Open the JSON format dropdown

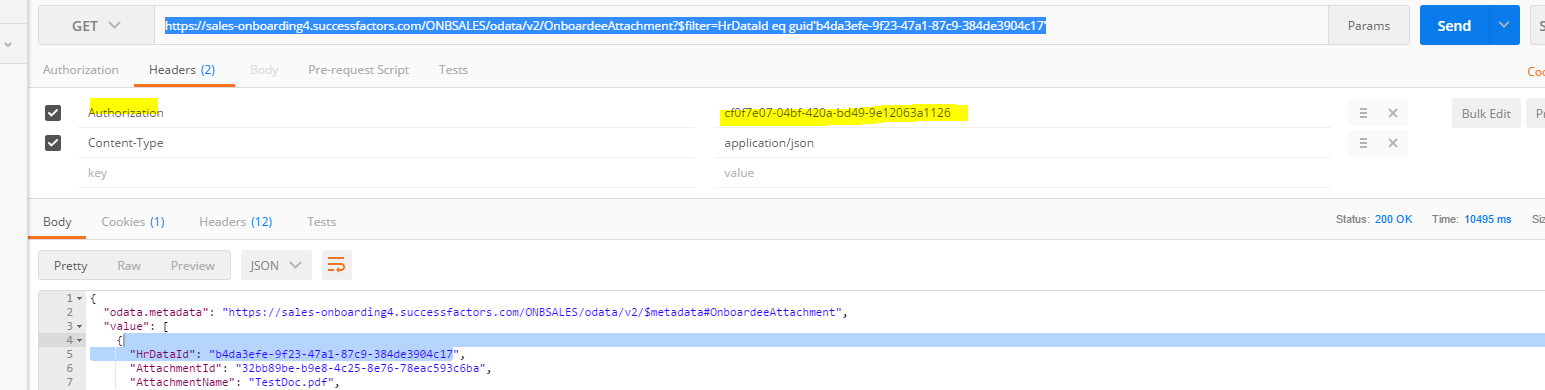tap(276, 265)
